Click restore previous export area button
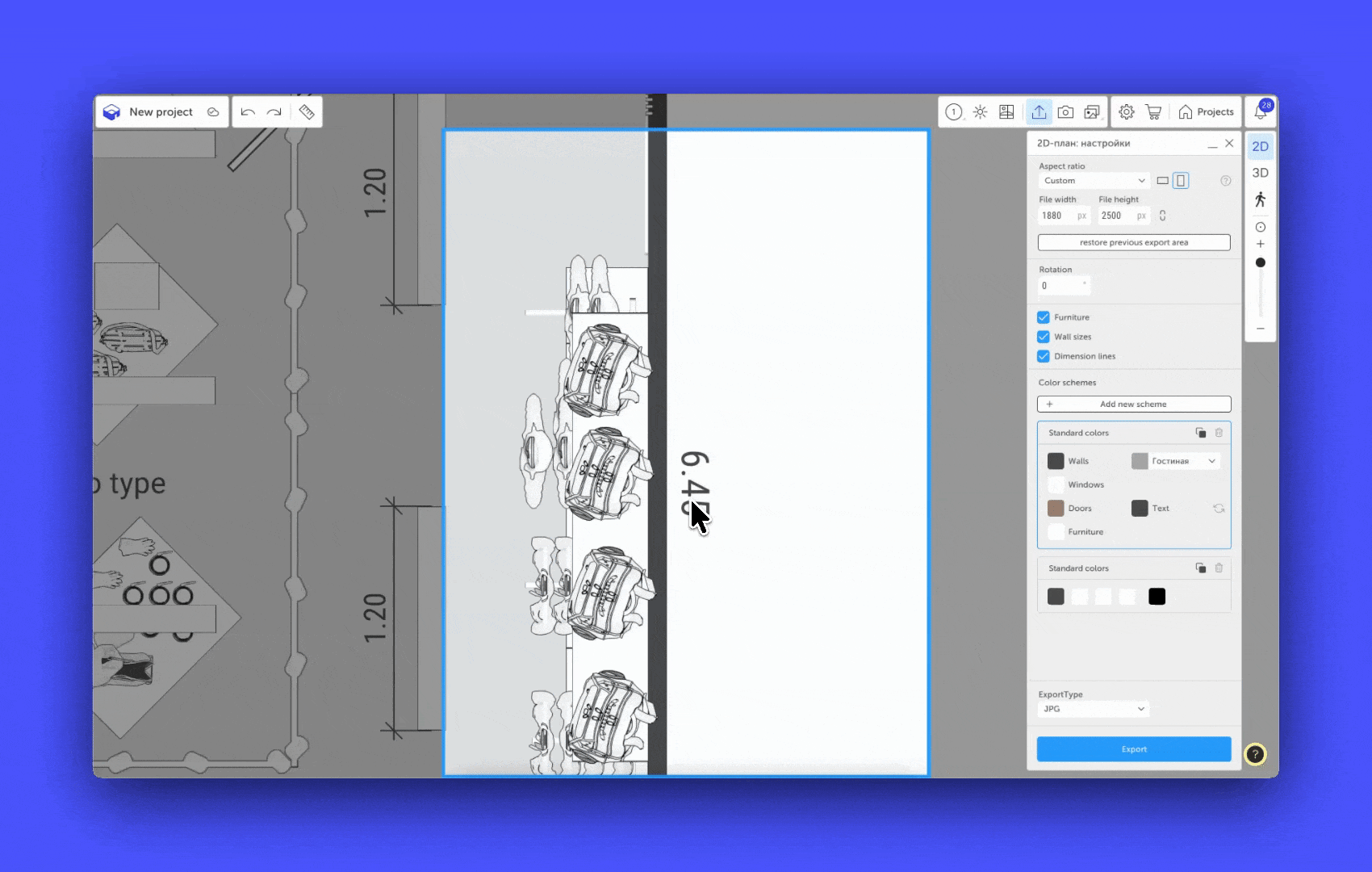 coord(1134,242)
